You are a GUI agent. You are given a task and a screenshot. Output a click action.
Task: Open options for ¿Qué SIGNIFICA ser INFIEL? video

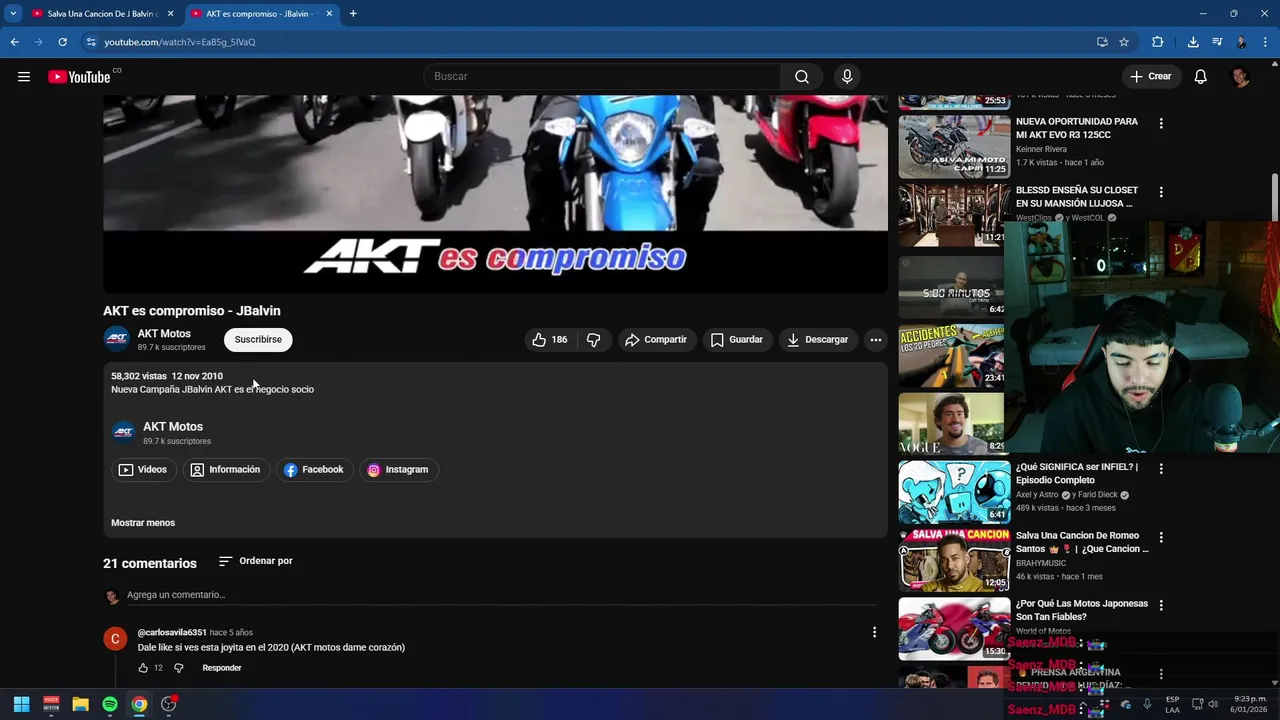pos(1161,469)
